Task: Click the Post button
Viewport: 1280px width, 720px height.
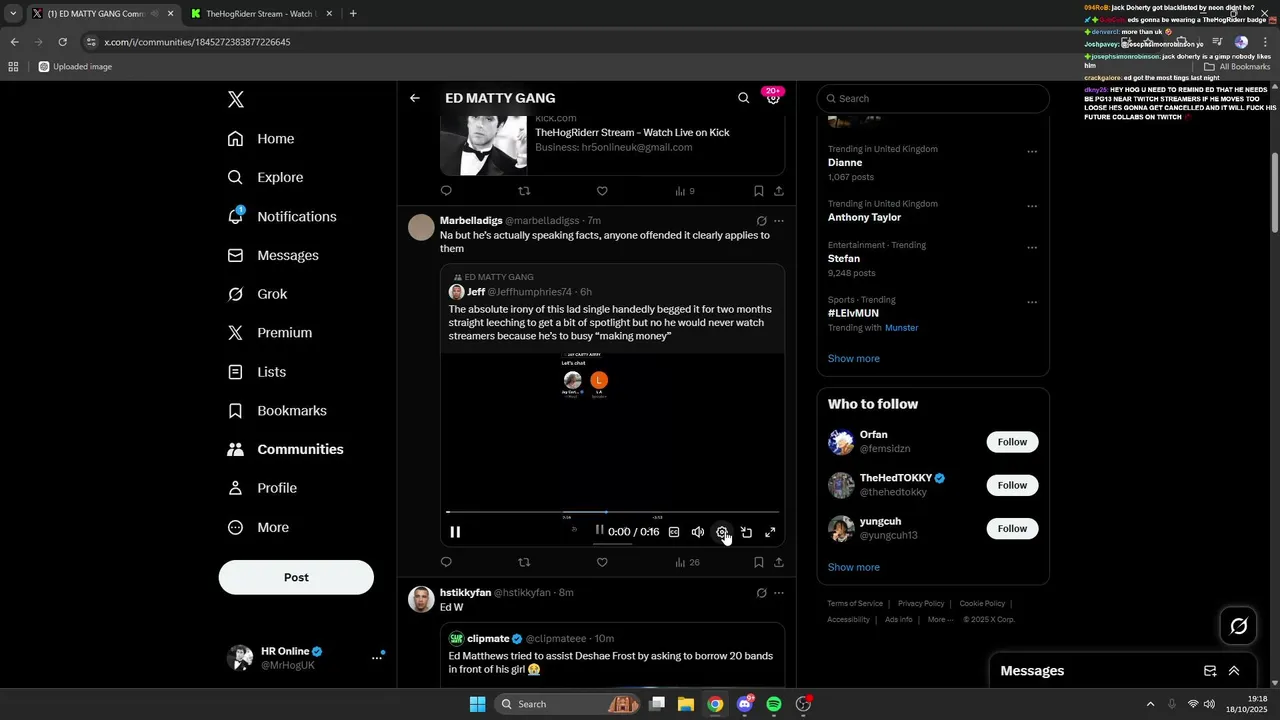Action: (x=296, y=577)
